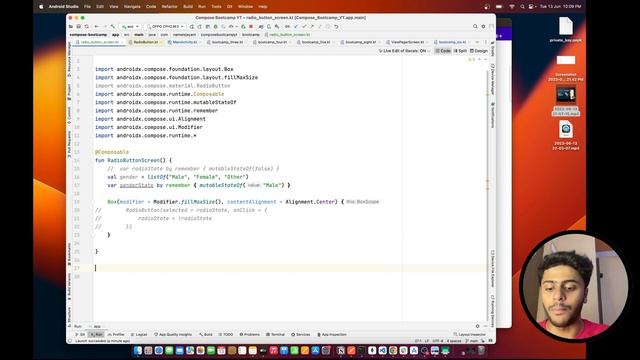Open App Quality Insights tool window

click(173, 334)
